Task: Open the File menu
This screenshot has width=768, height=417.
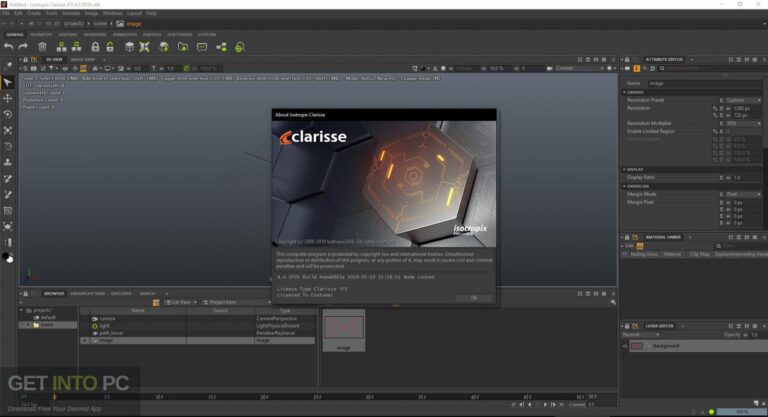Action: click(x=6, y=14)
